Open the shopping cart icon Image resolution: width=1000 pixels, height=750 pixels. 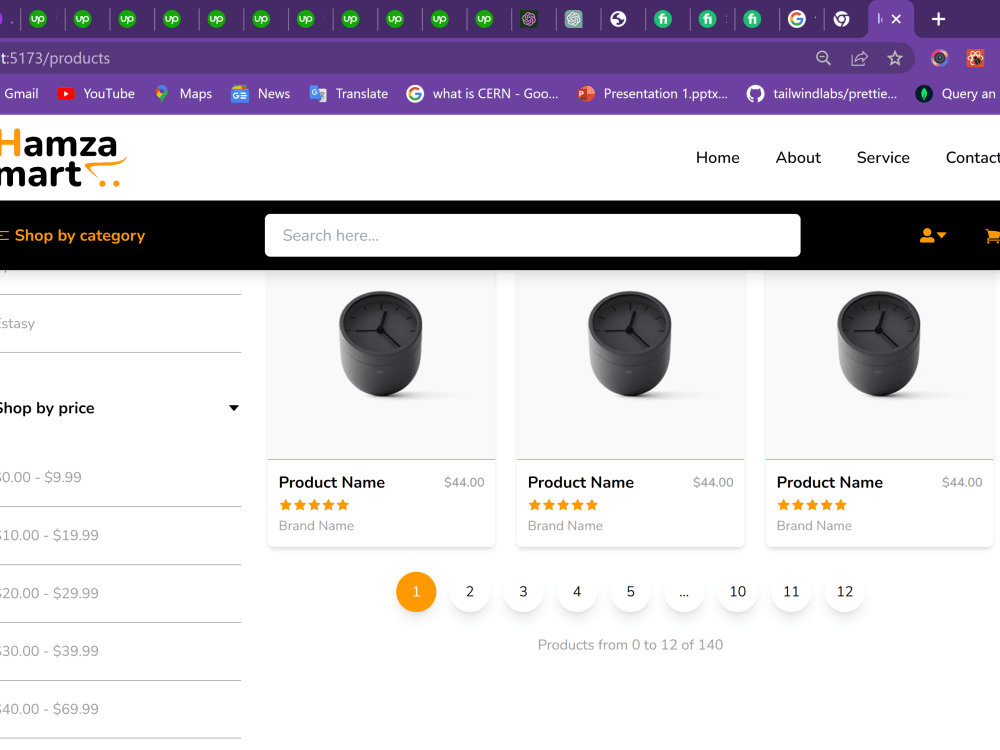point(993,236)
